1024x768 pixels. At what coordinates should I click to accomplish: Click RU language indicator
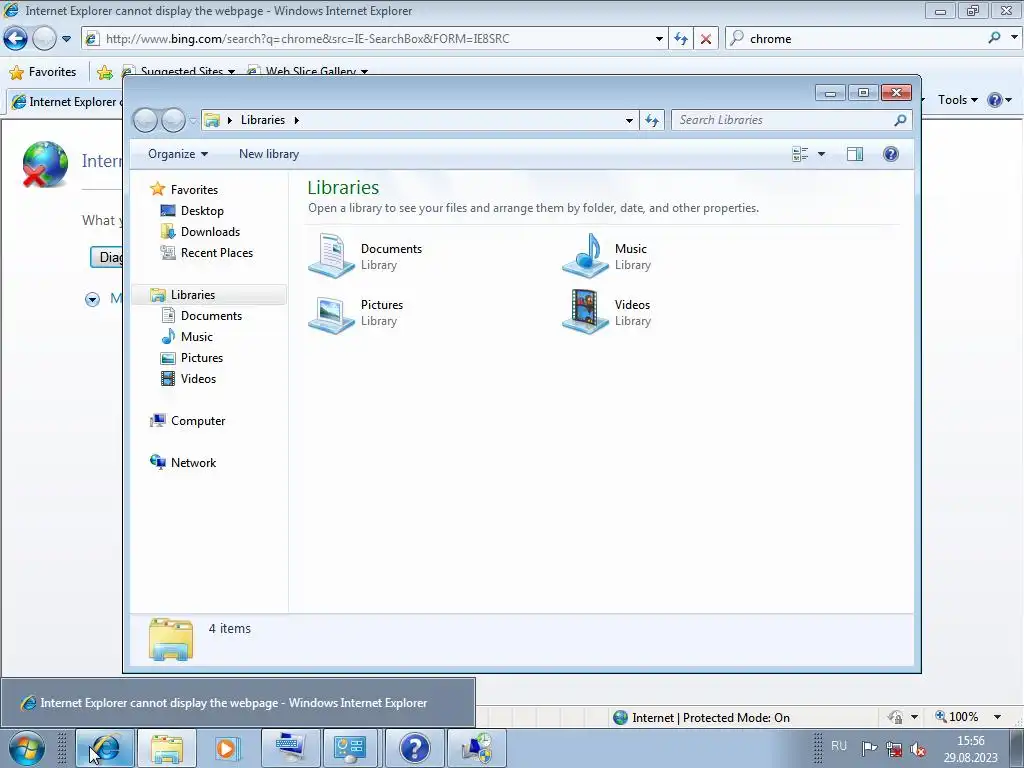pos(839,746)
